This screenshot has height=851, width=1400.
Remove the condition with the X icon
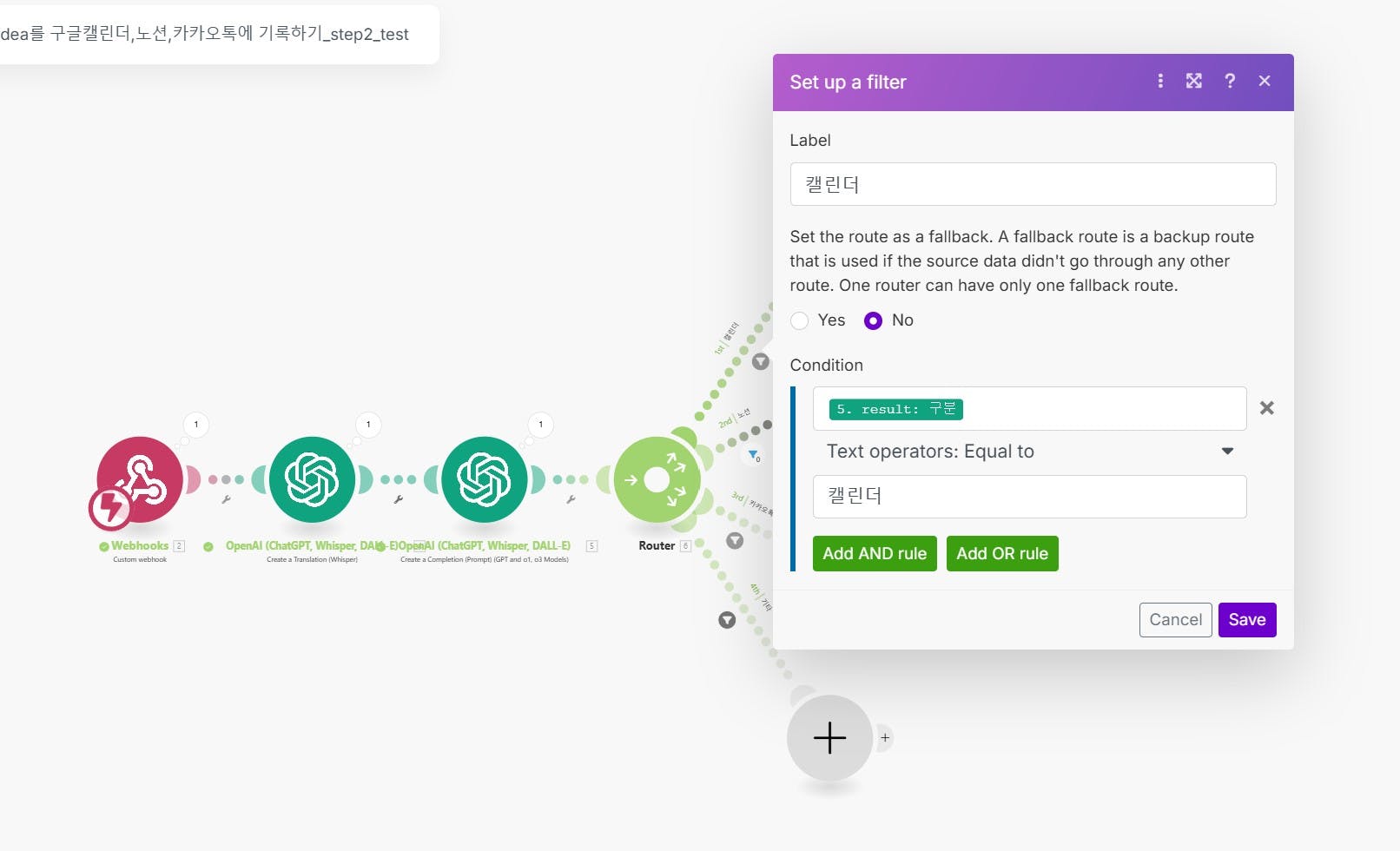[1267, 408]
